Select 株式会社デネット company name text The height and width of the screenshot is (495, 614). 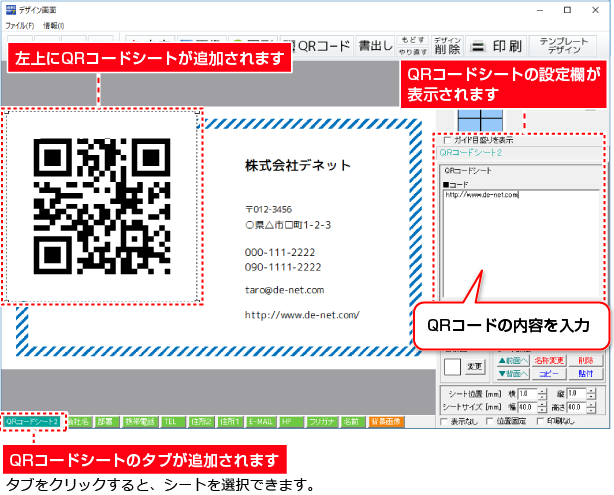(x=298, y=166)
